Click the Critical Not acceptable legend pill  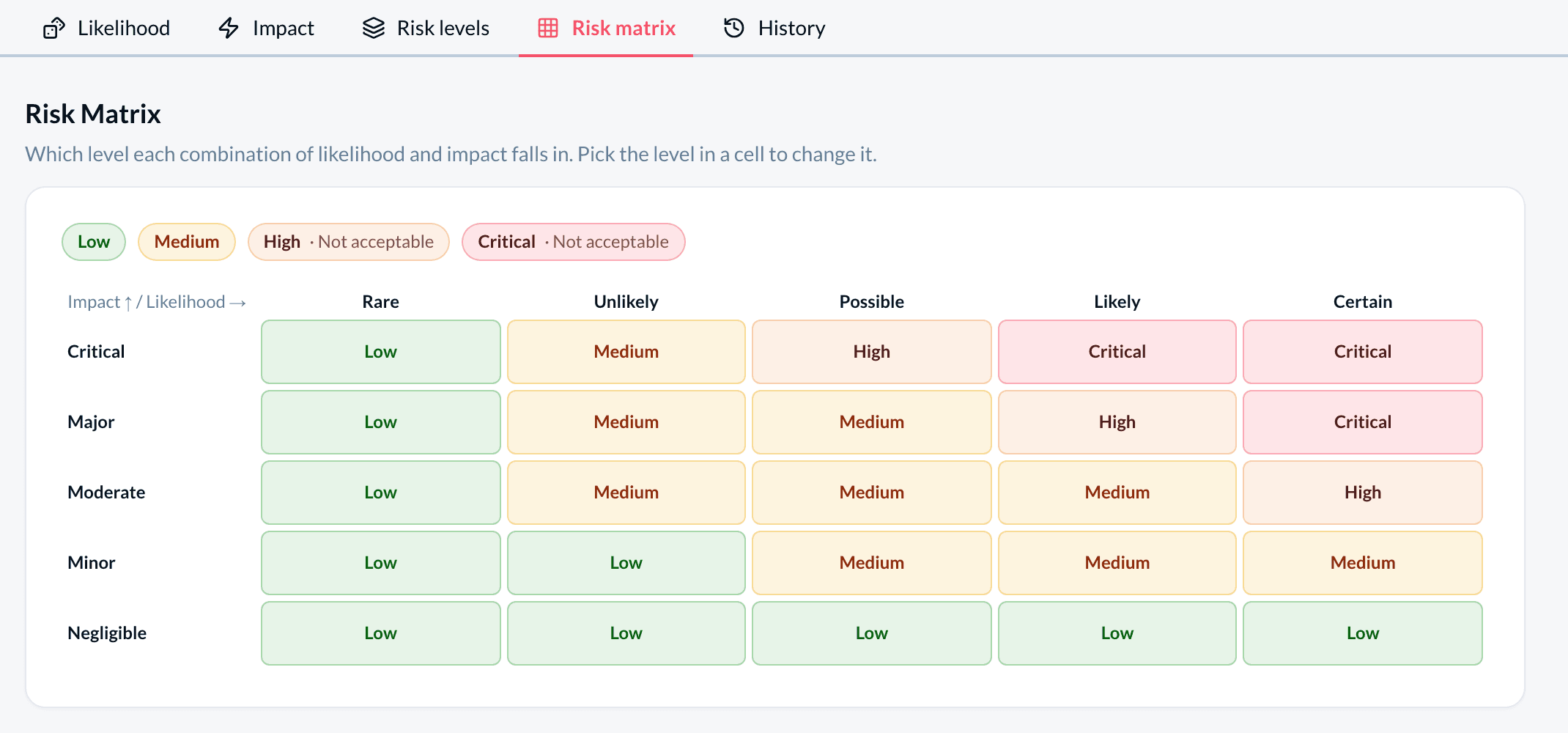click(x=574, y=242)
